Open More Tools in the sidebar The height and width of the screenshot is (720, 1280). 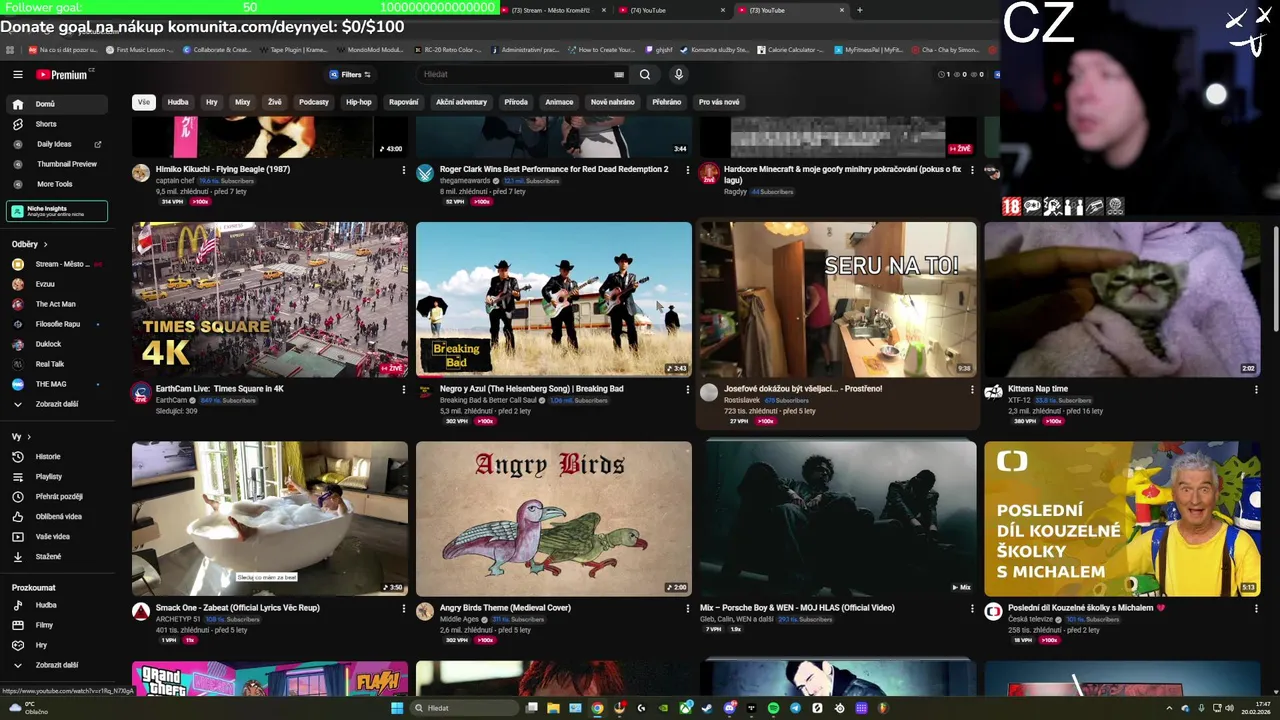56,184
